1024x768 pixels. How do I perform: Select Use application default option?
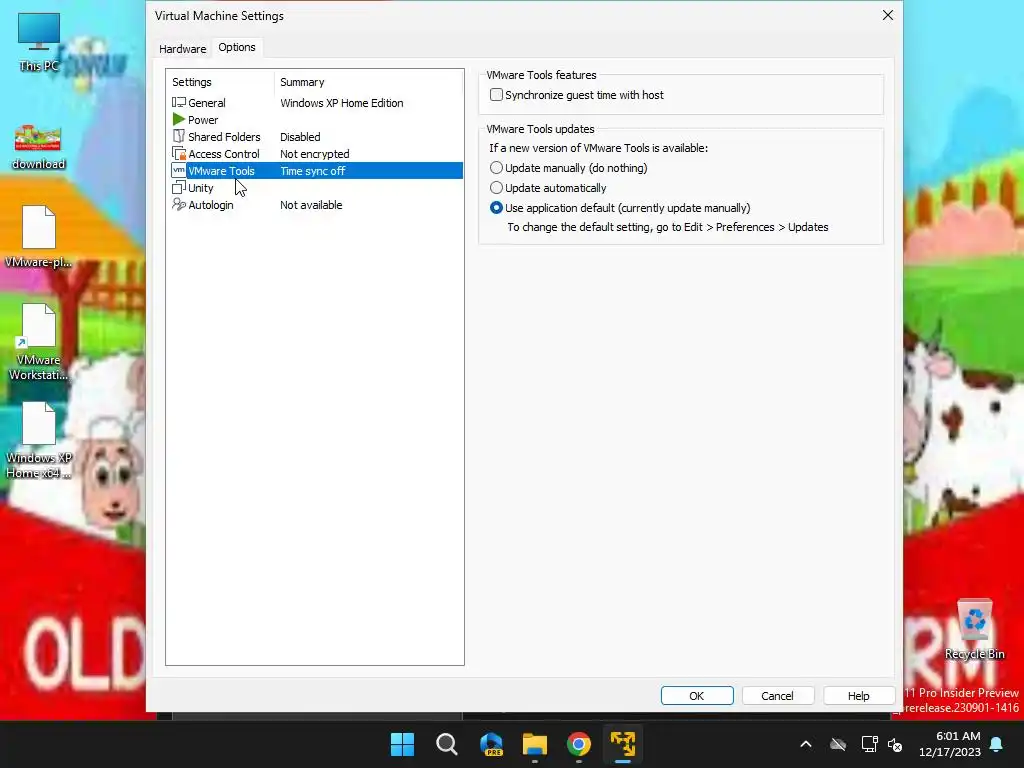click(x=496, y=208)
